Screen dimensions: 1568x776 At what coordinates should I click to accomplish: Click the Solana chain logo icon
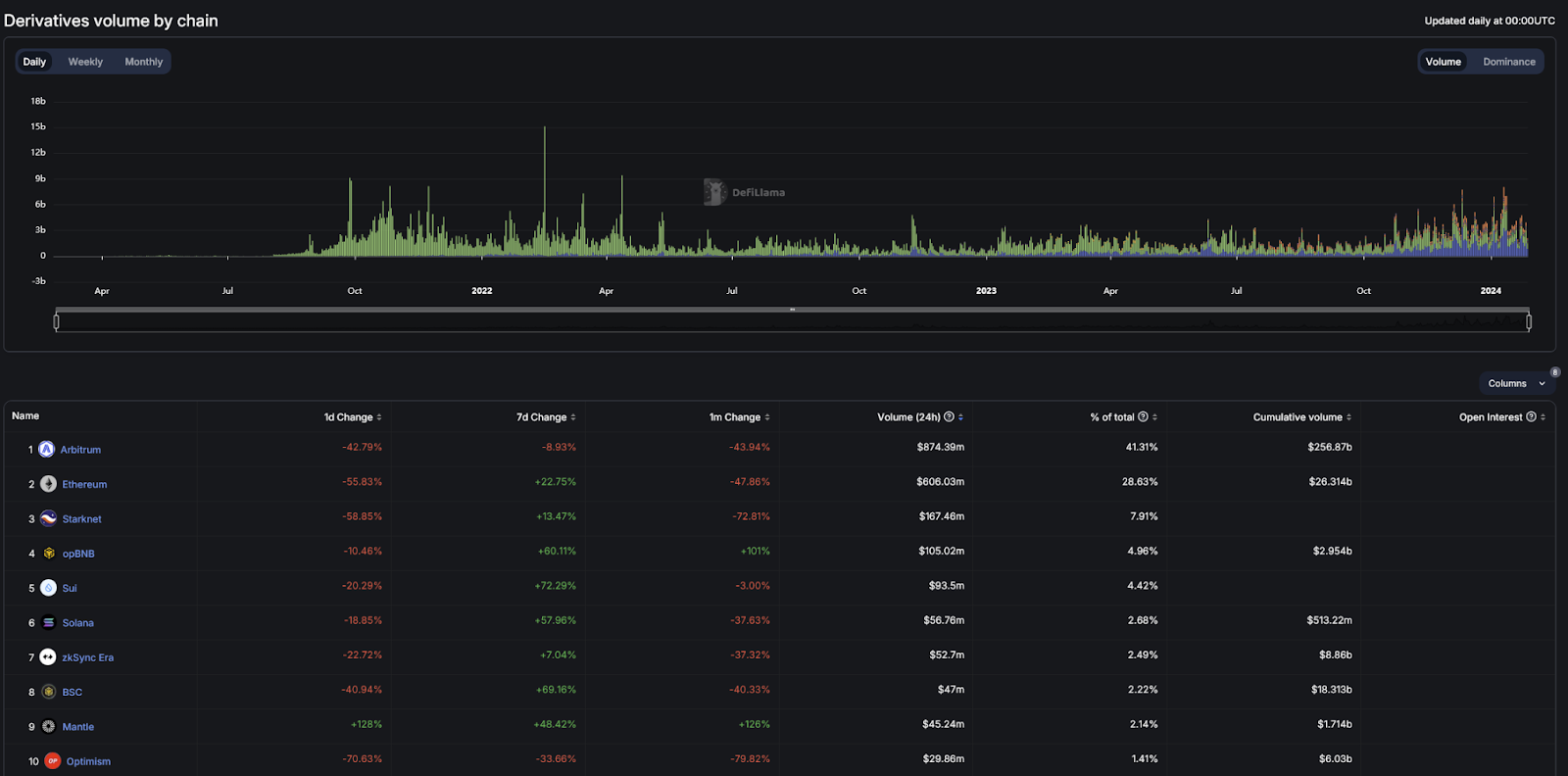tap(48, 622)
